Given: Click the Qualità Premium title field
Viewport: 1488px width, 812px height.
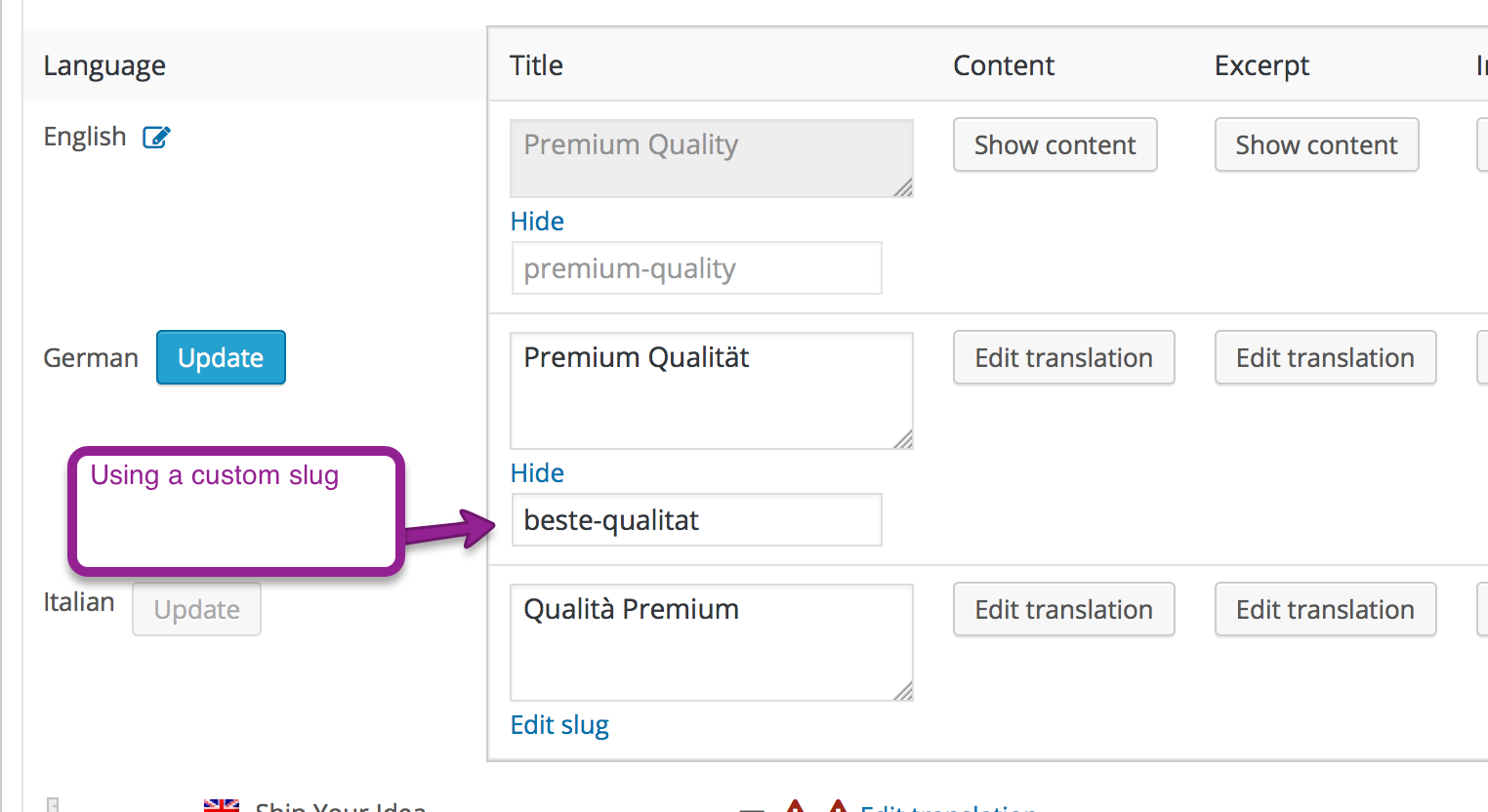Looking at the screenshot, I should [711, 642].
